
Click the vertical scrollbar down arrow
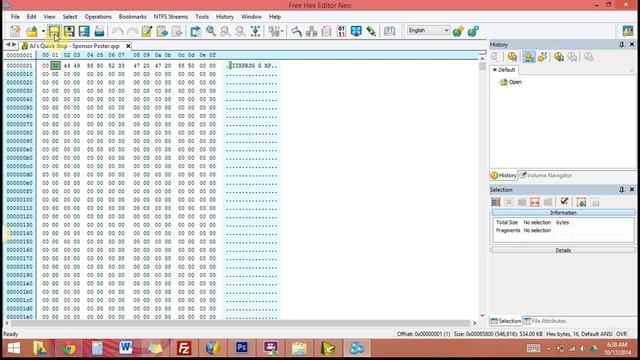(482, 316)
